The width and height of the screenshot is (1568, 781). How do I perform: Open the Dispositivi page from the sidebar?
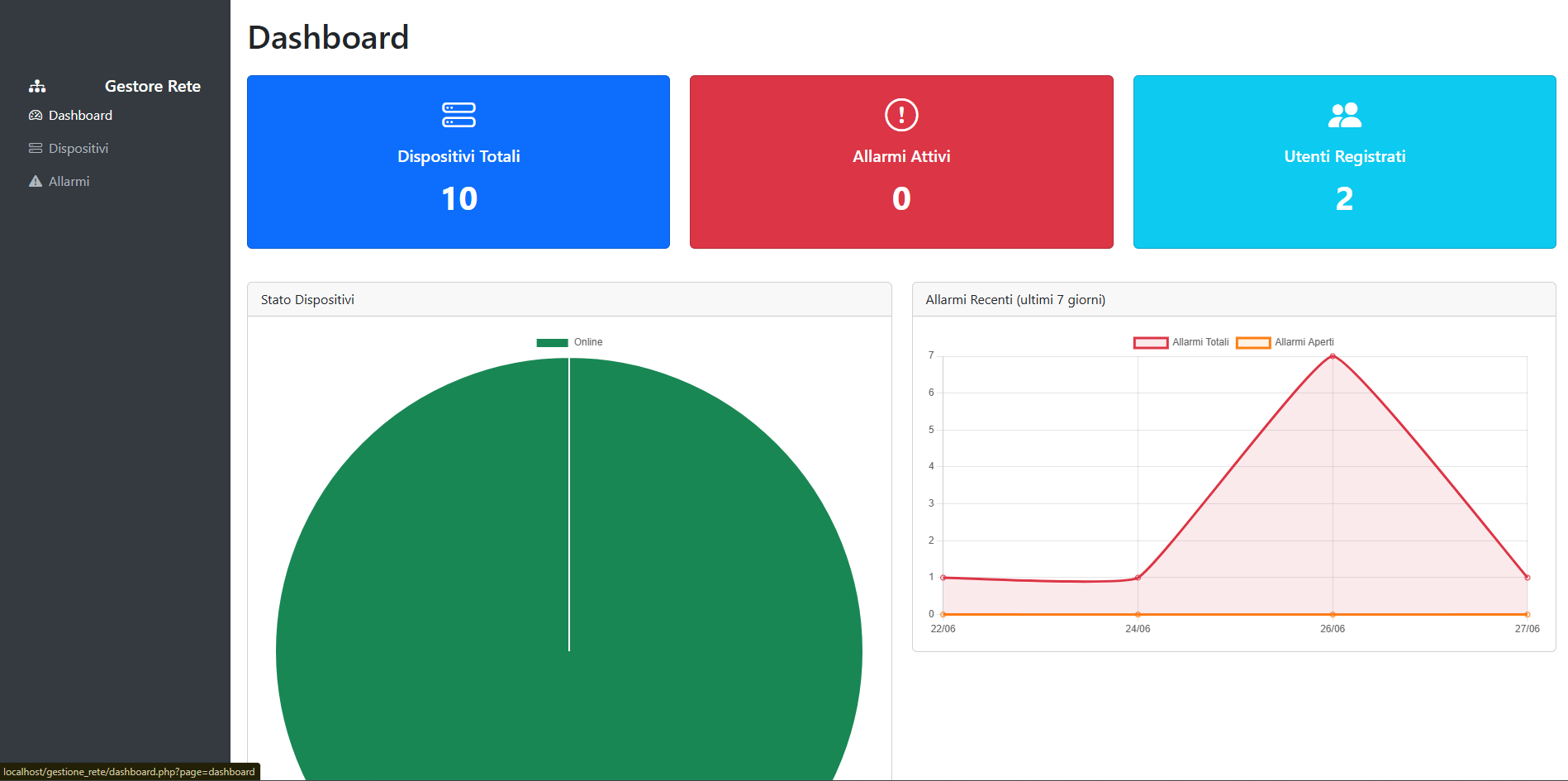click(78, 148)
